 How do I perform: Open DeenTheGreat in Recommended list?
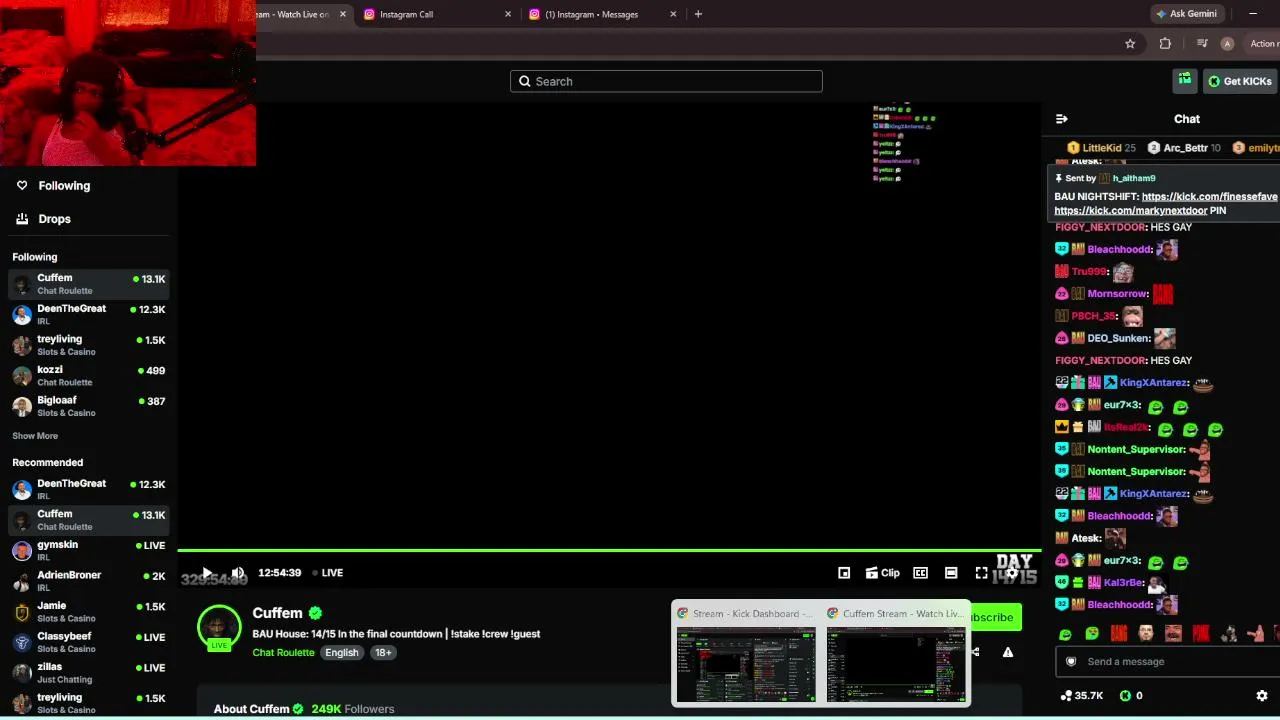pos(89,489)
